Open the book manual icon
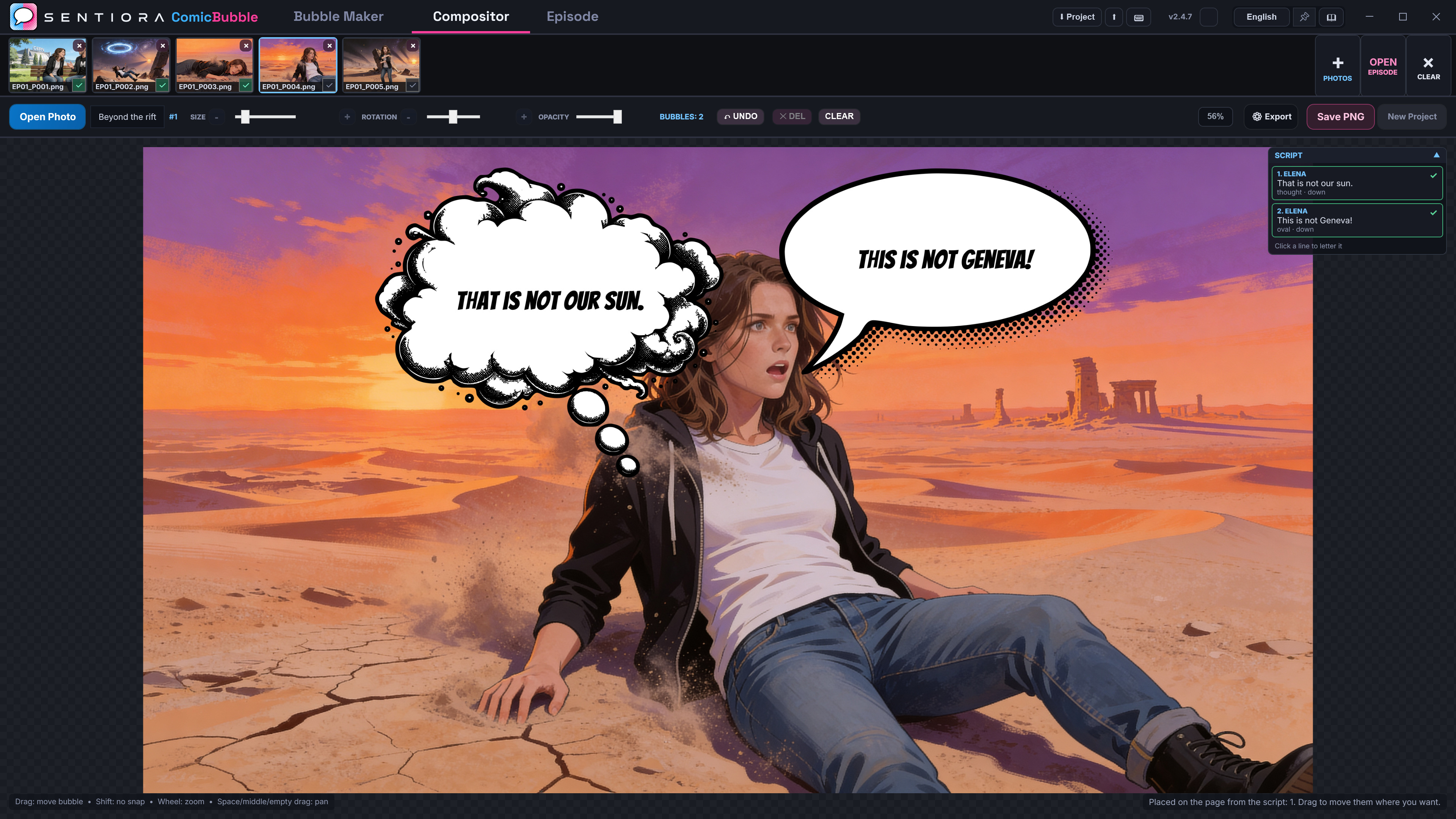Image resolution: width=1456 pixels, height=819 pixels. click(x=1331, y=17)
